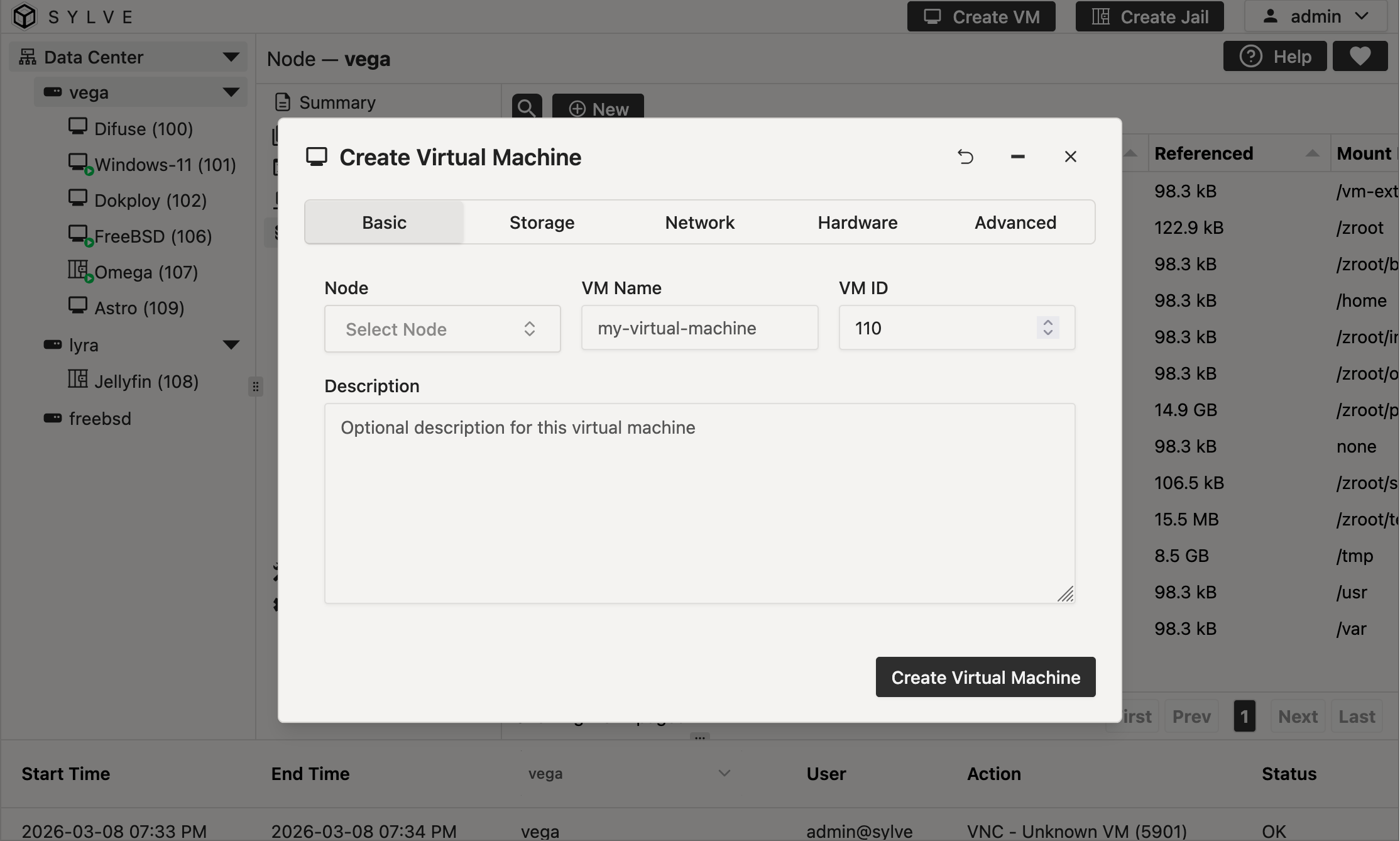Viewport: 1400px width, 841px height.
Task: Switch to the Hardware tab
Action: point(857,222)
